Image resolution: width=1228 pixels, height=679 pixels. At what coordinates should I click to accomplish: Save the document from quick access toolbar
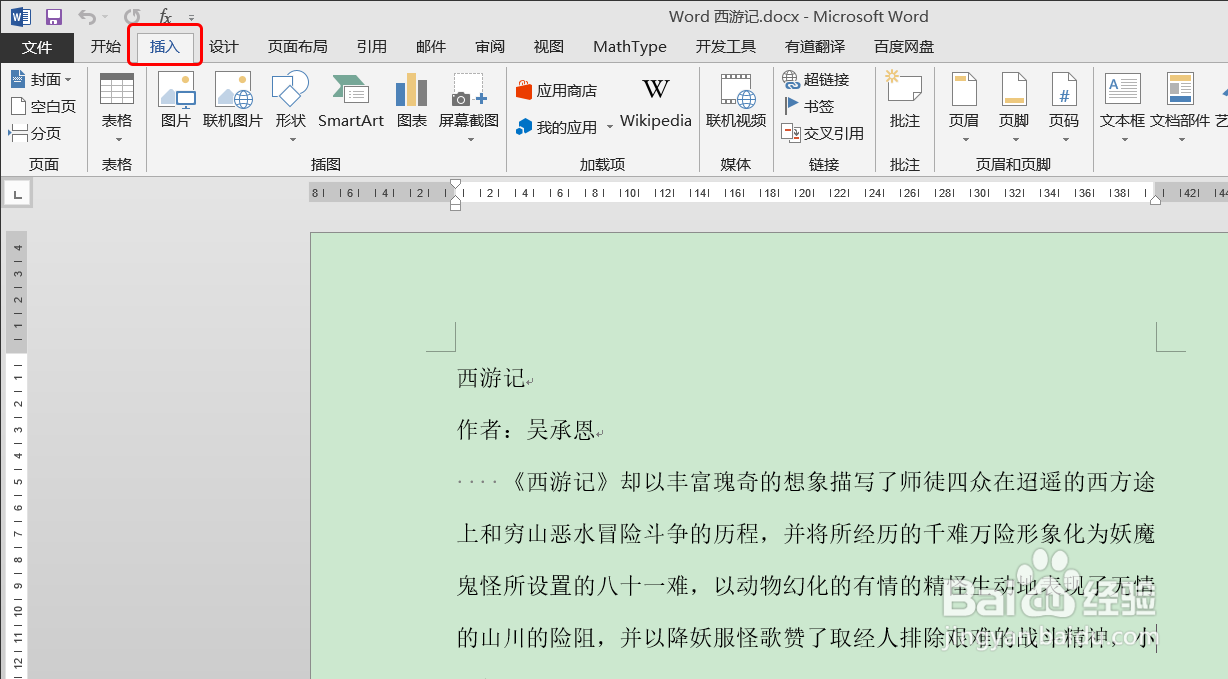click(x=52, y=15)
